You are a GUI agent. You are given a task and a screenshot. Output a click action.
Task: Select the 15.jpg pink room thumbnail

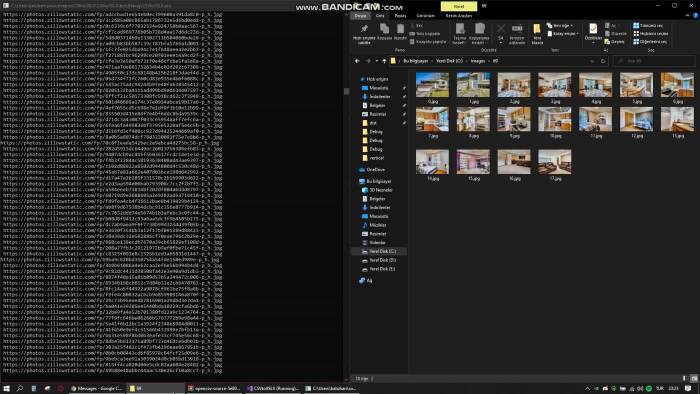(x=473, y=162)
